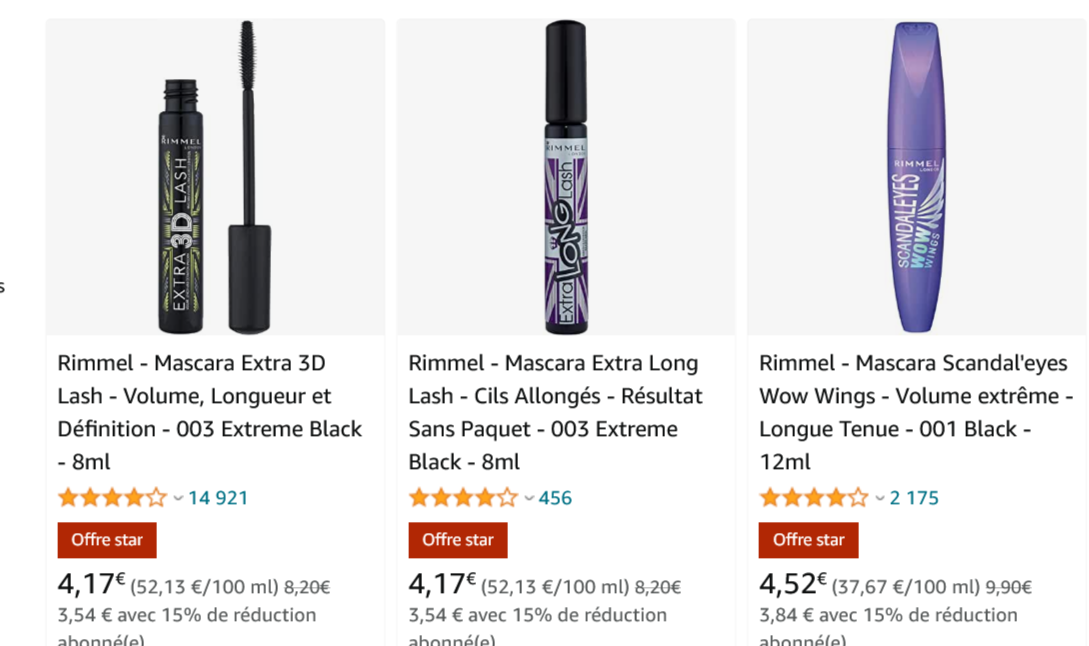Click the Offre star badge on Extra 3D Lash
Screen dimensions: 1089x646
click(x=107, y=540)
